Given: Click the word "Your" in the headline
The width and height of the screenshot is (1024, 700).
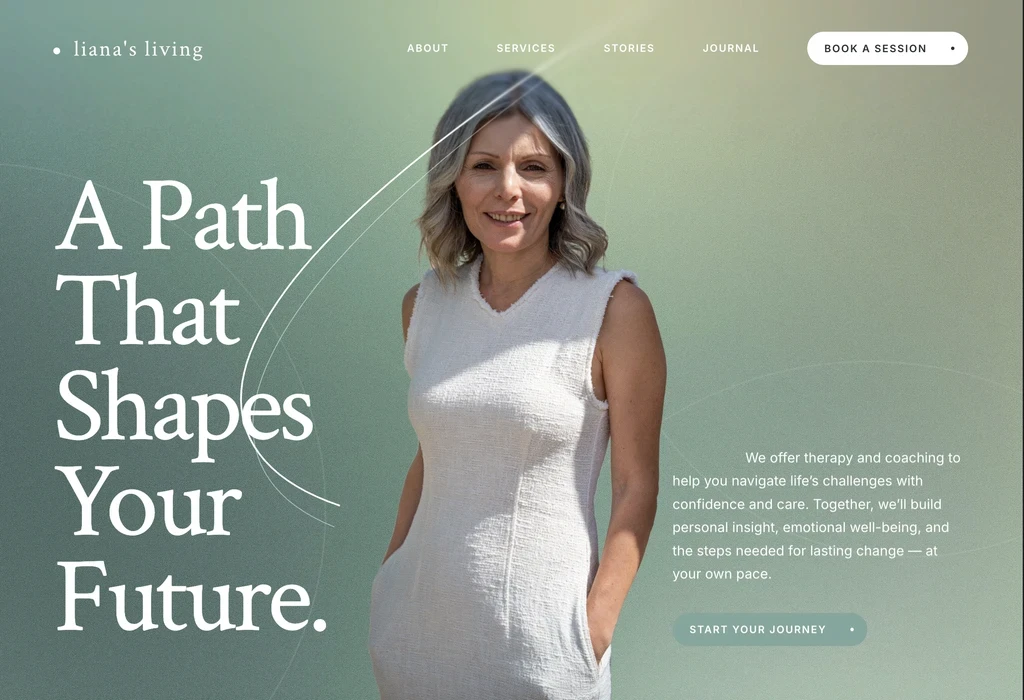Looking at the screenshot, I should (149, 500).
